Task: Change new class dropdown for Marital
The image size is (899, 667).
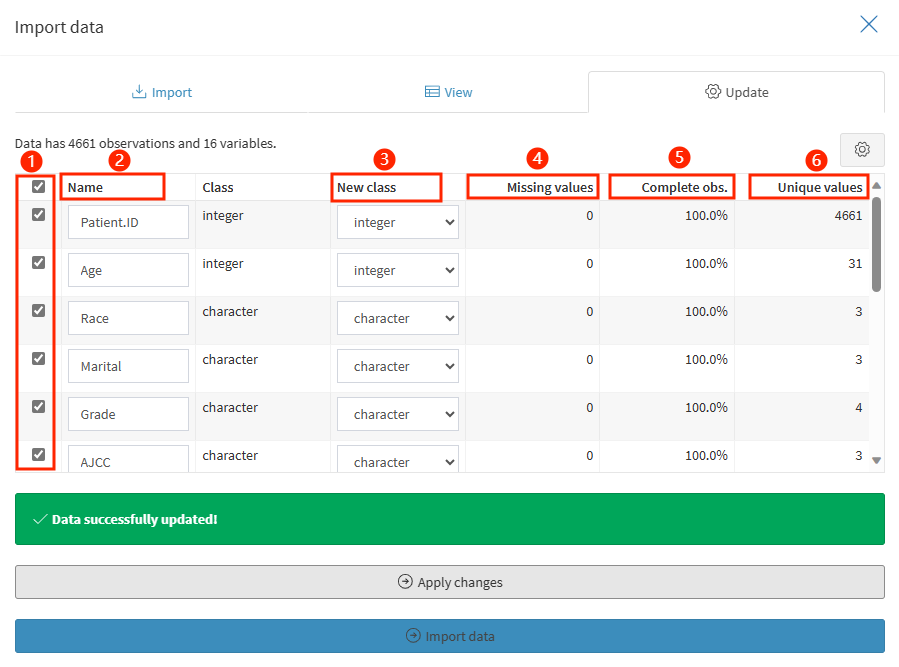Action: (x=397, y=367)
